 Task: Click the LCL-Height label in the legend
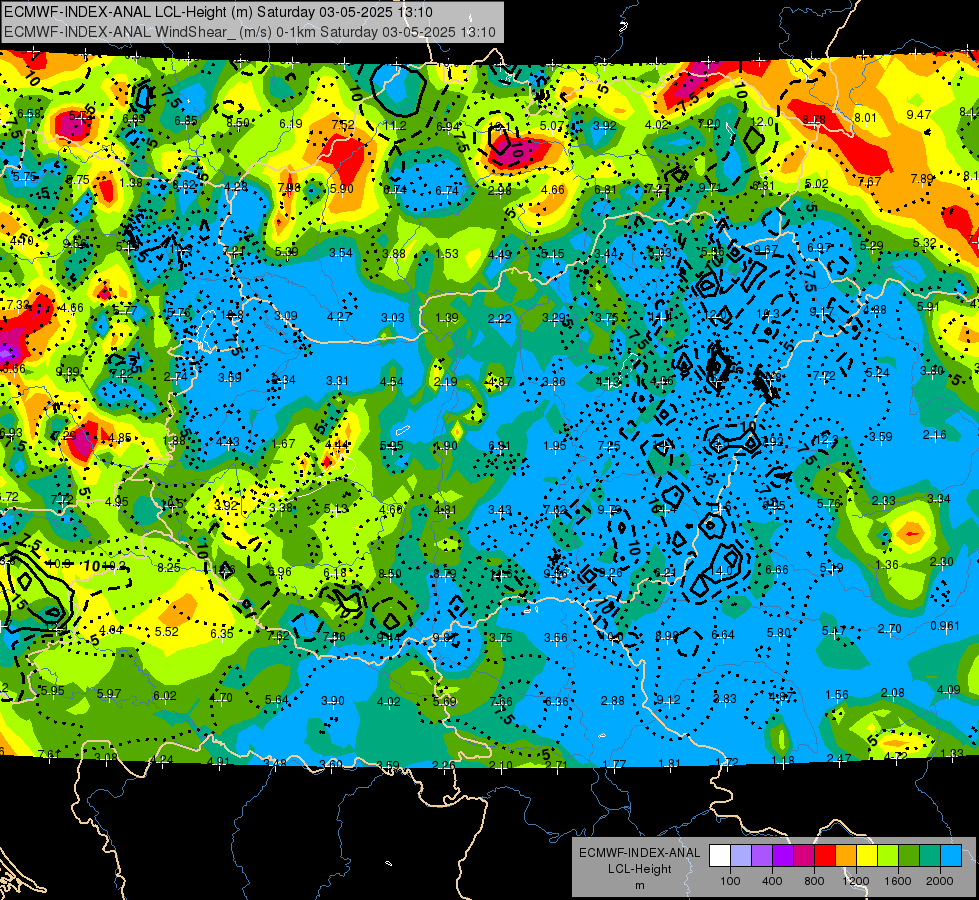click(639, 869)
